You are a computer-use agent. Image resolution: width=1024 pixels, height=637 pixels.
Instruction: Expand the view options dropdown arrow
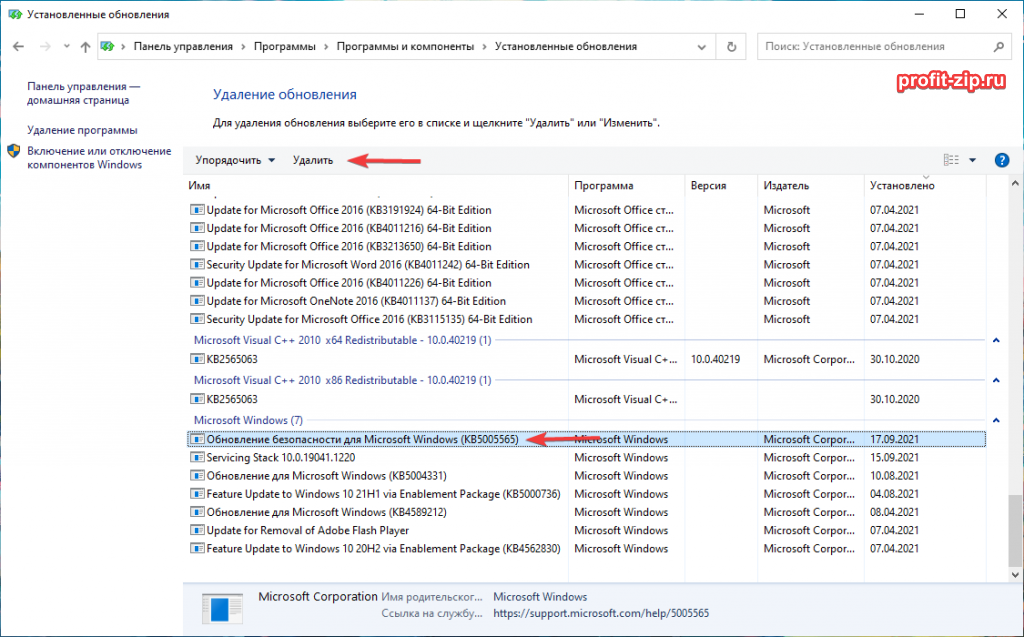pyautogui.click(x=973, y=160)
